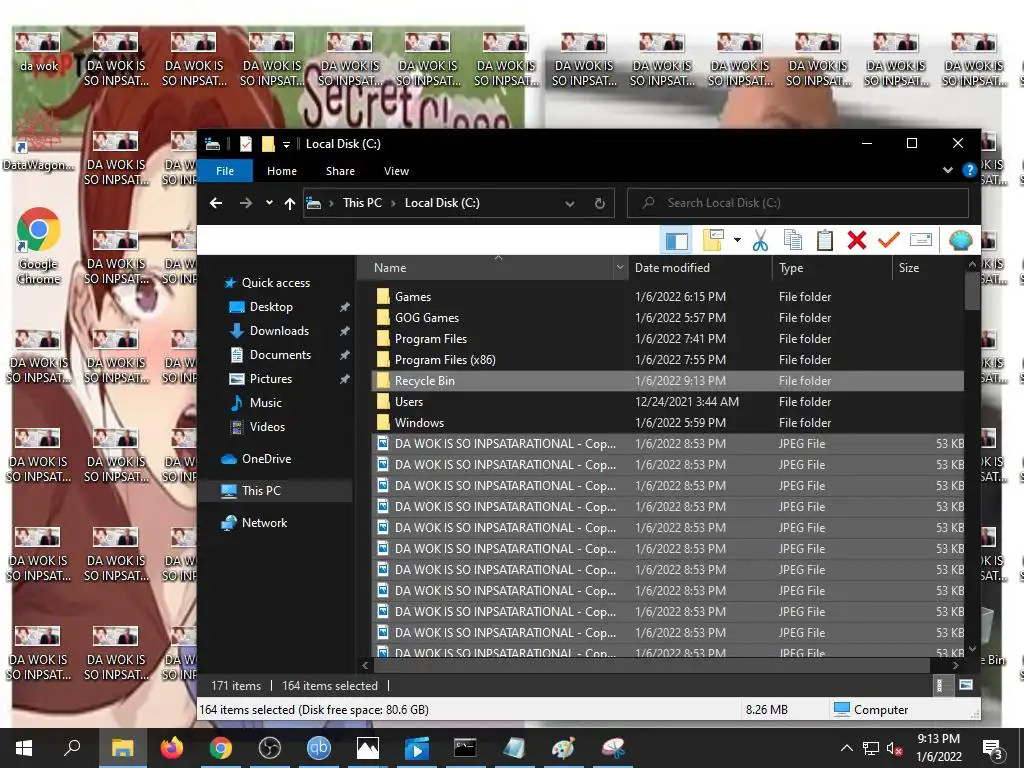This screenshot has width=1024, height=768.
Task: Open Explorer Help question mark
Action: pos(970,170)
